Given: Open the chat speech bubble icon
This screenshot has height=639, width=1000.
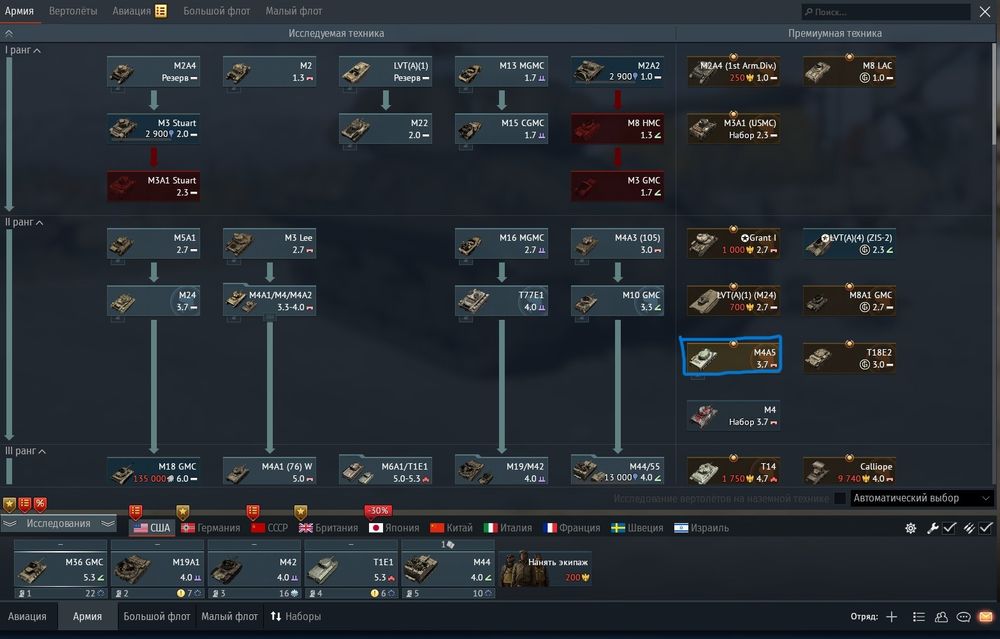Looking at the screenshot, I should pyautogui.click(x=964, y=617).
